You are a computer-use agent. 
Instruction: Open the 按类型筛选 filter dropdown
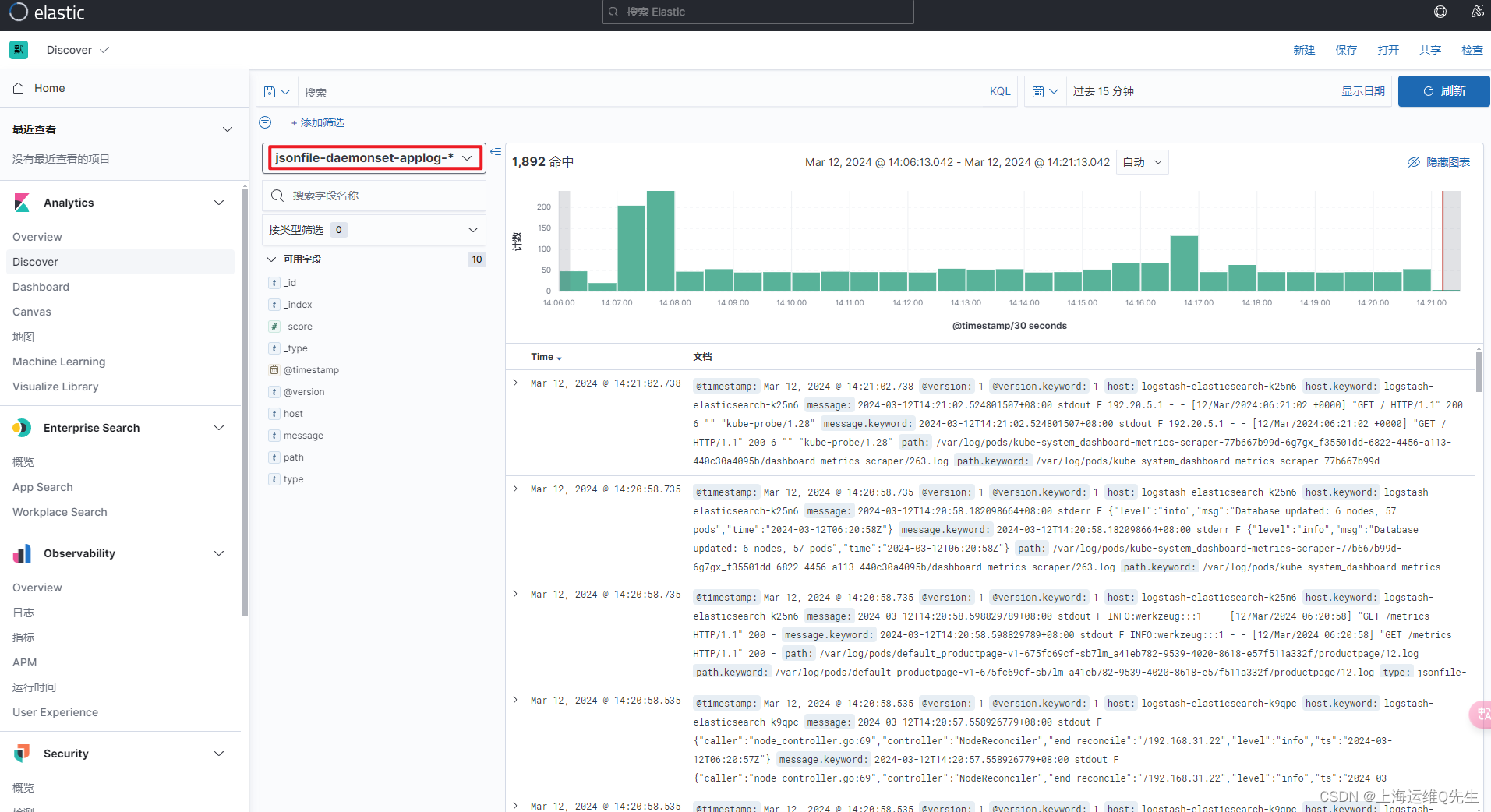[x=374, y=230]
